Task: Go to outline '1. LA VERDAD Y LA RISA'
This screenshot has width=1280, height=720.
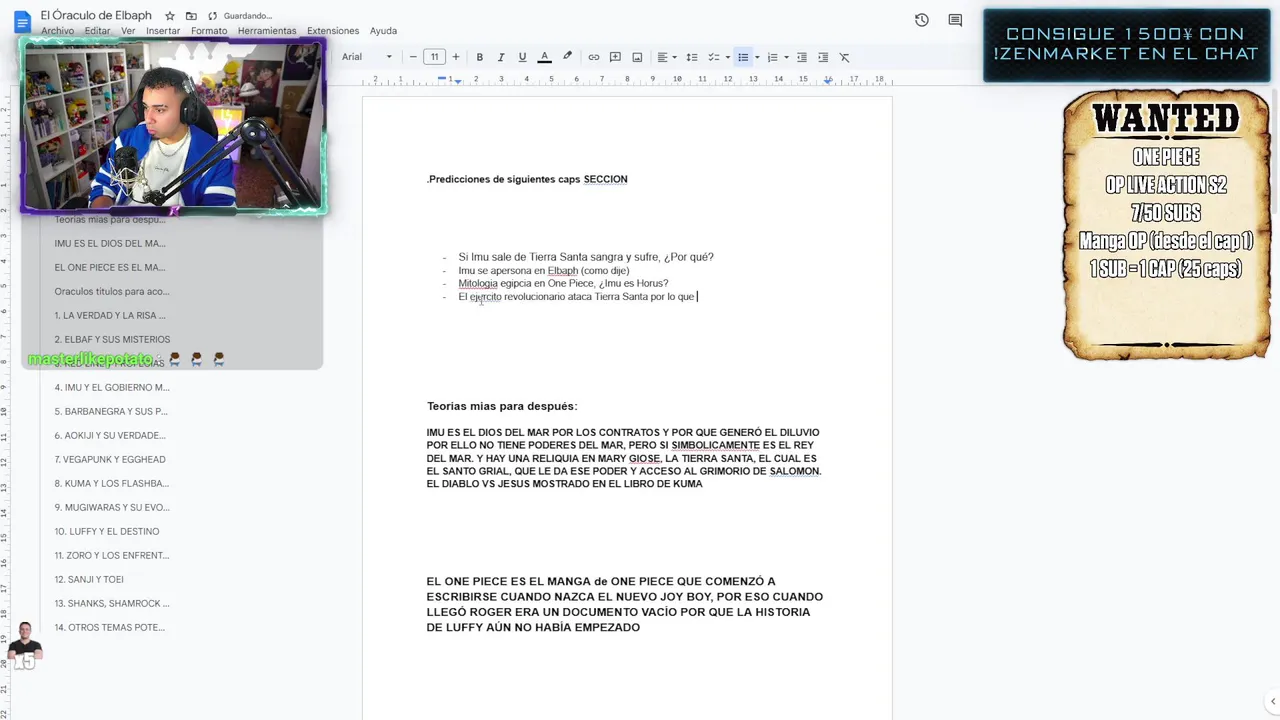Action: 110,315
